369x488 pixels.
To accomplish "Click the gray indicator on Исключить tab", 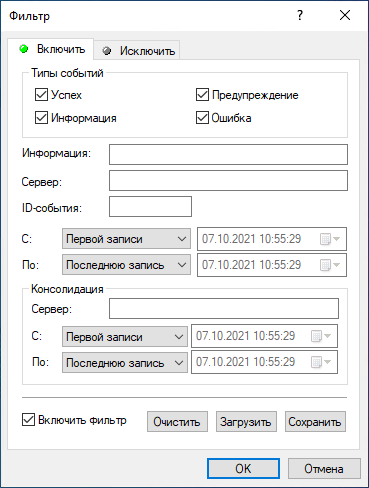I will (x=107, y=51).
